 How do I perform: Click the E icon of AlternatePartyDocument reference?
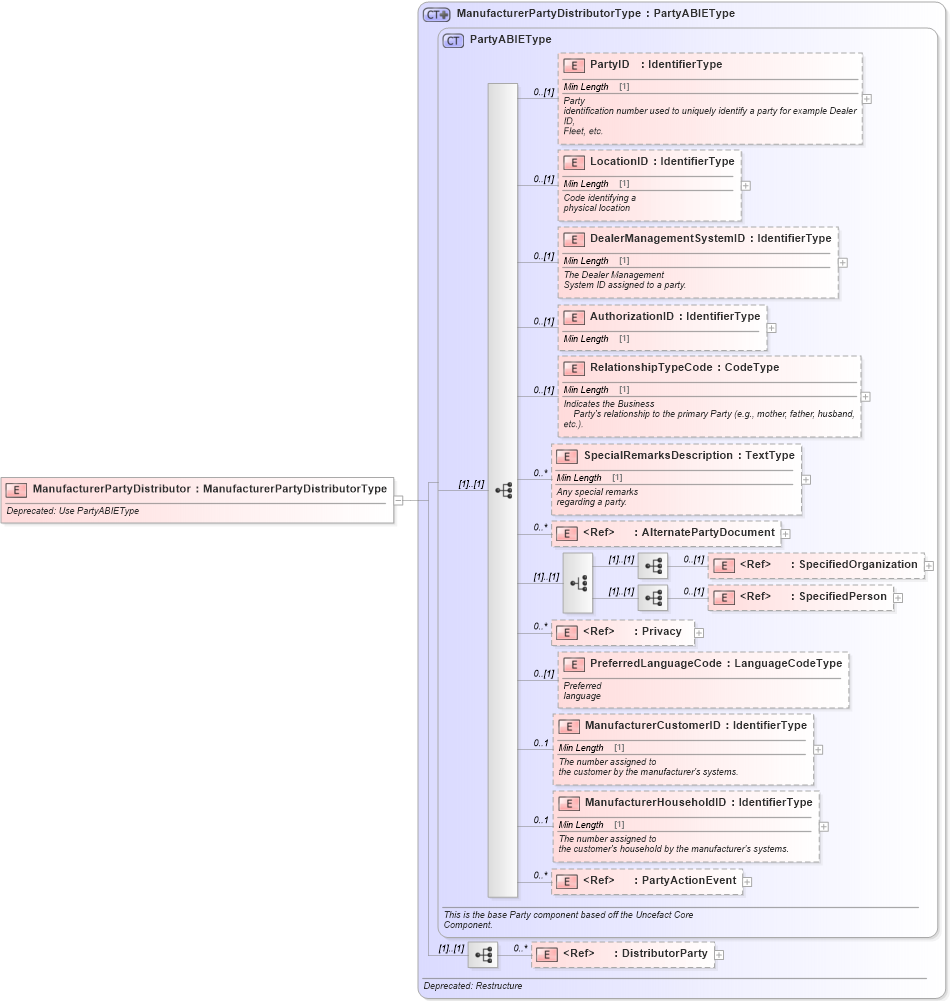pos(565,533)
